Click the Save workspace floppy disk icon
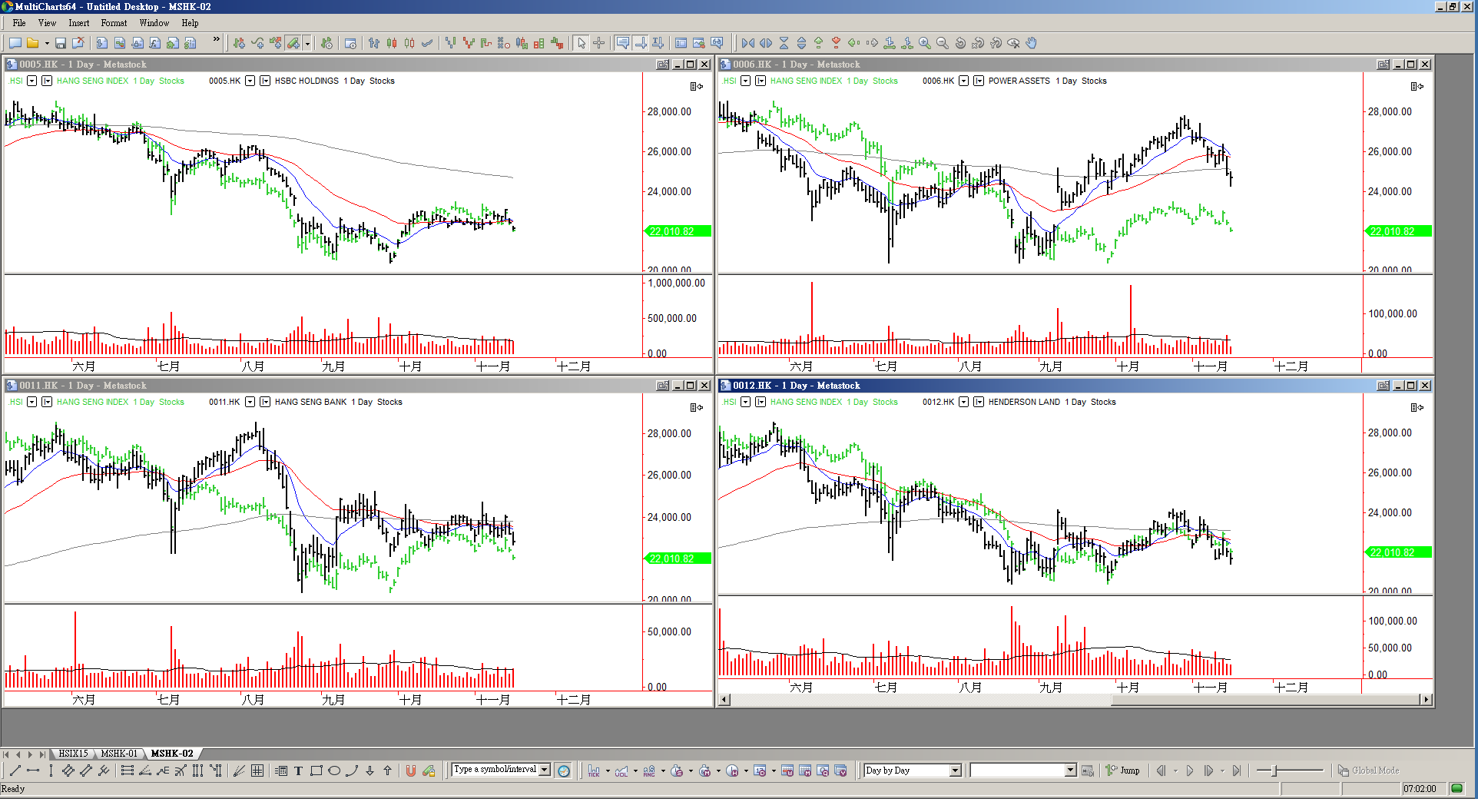 coord(61,43)
